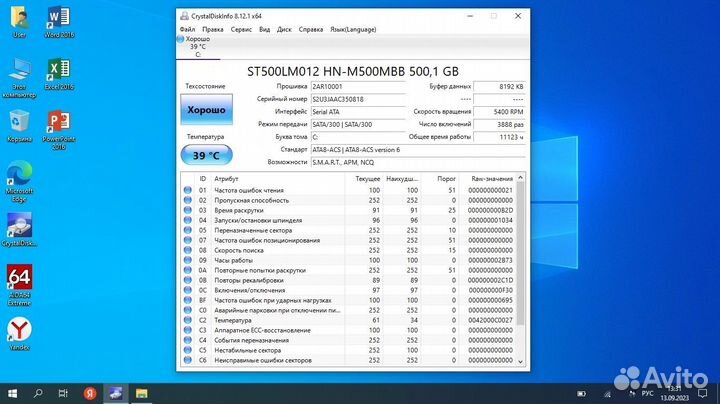
Task: Select the Аппаратное ECC-восстановление row
Action: 349,330
